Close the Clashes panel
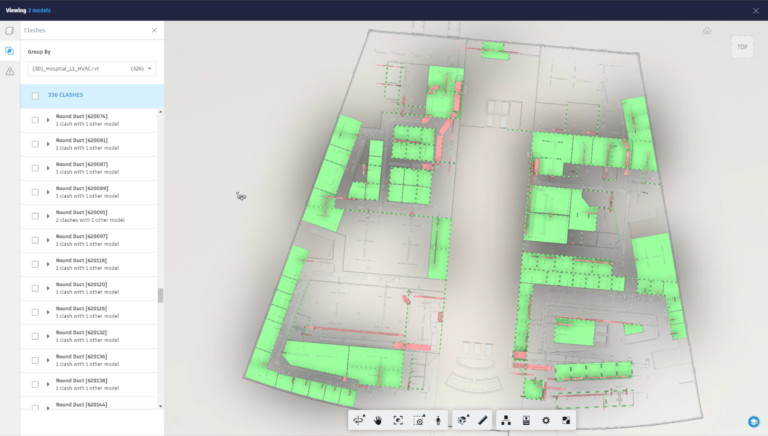This screenshot has width=768, height=436. coord(154,30)
